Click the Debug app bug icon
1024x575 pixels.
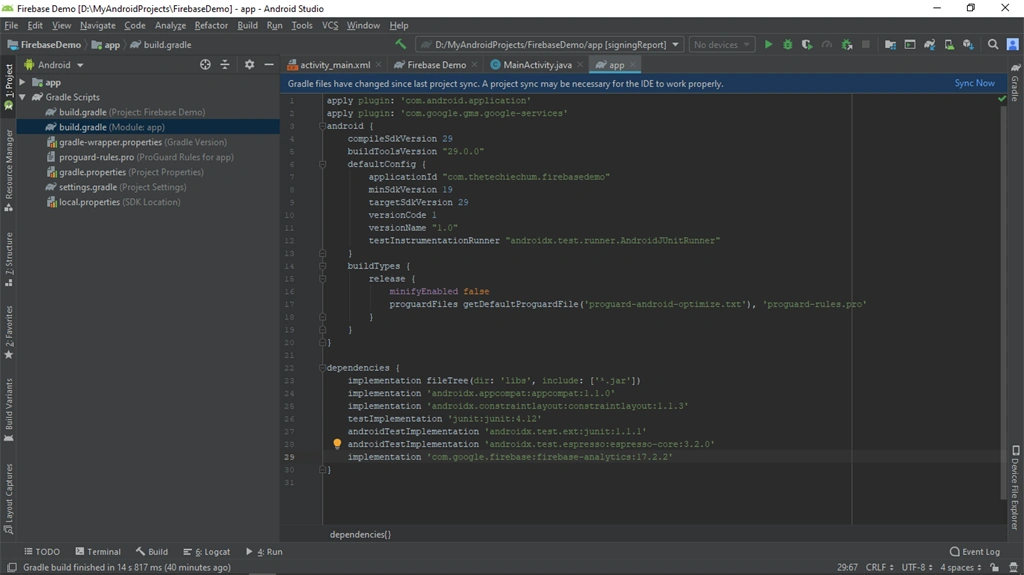pyautogui.click(x=788, y=44)
